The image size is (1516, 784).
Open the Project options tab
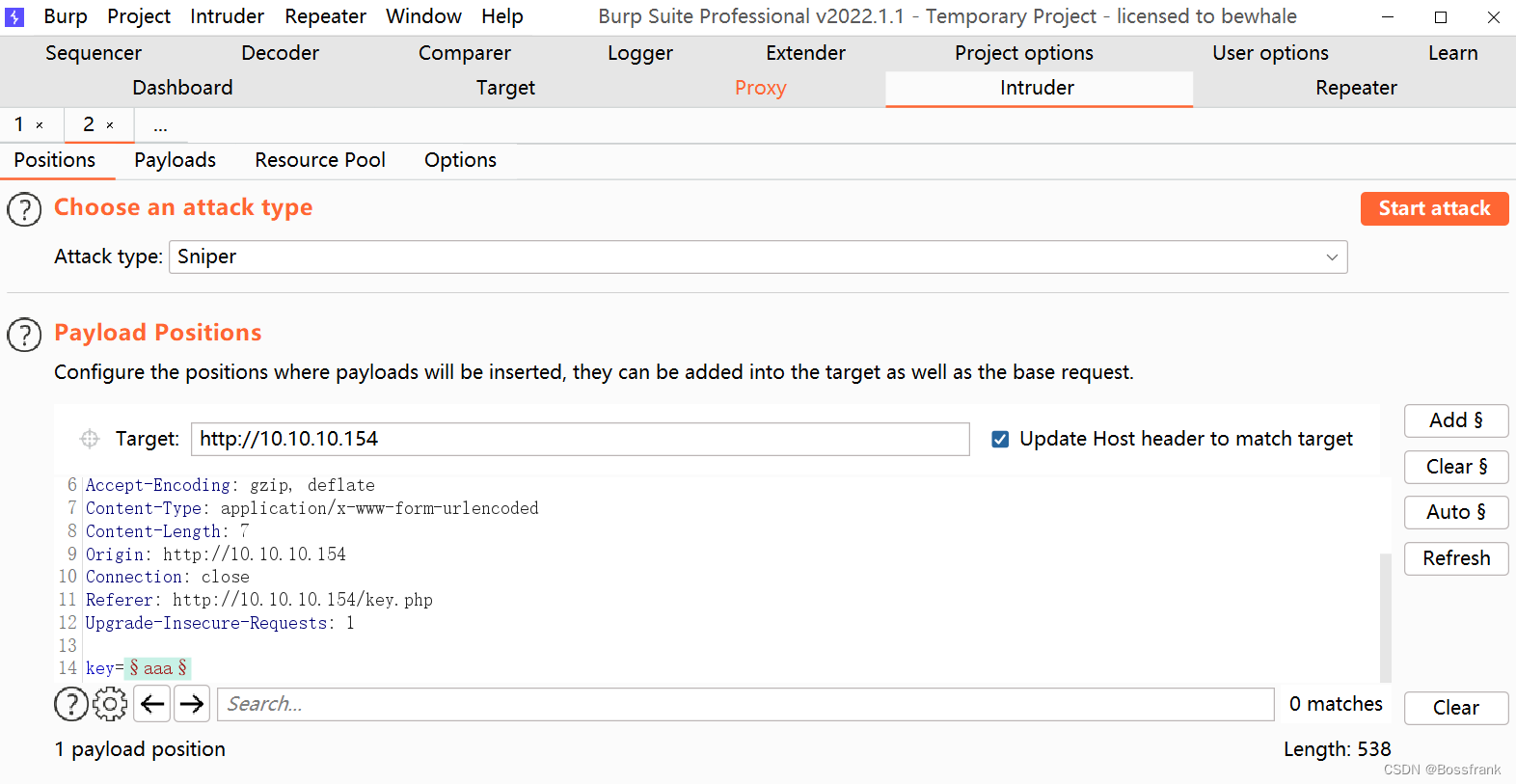(1024, 53)
